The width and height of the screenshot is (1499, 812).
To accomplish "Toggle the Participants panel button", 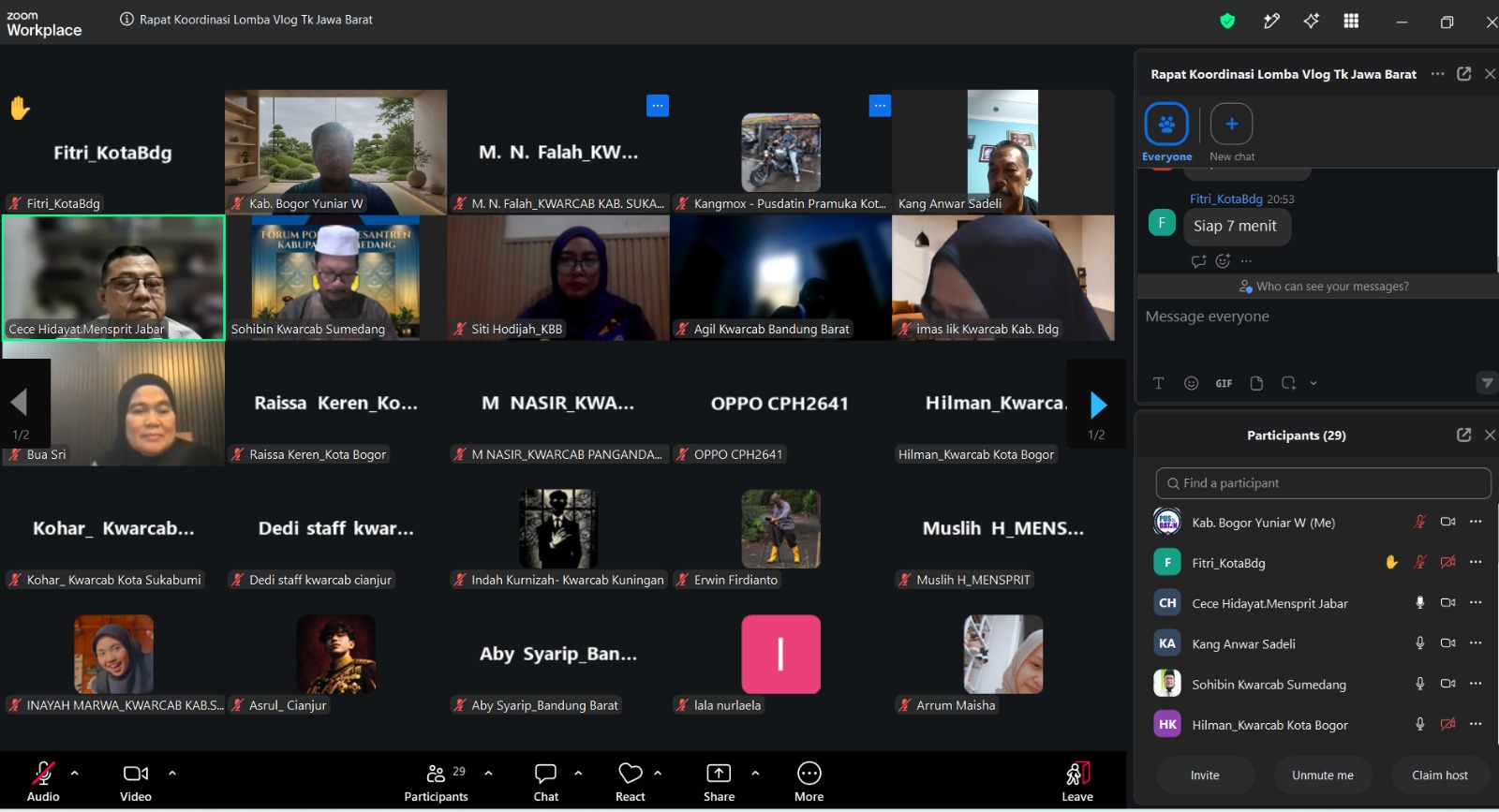I will (437, 782).
